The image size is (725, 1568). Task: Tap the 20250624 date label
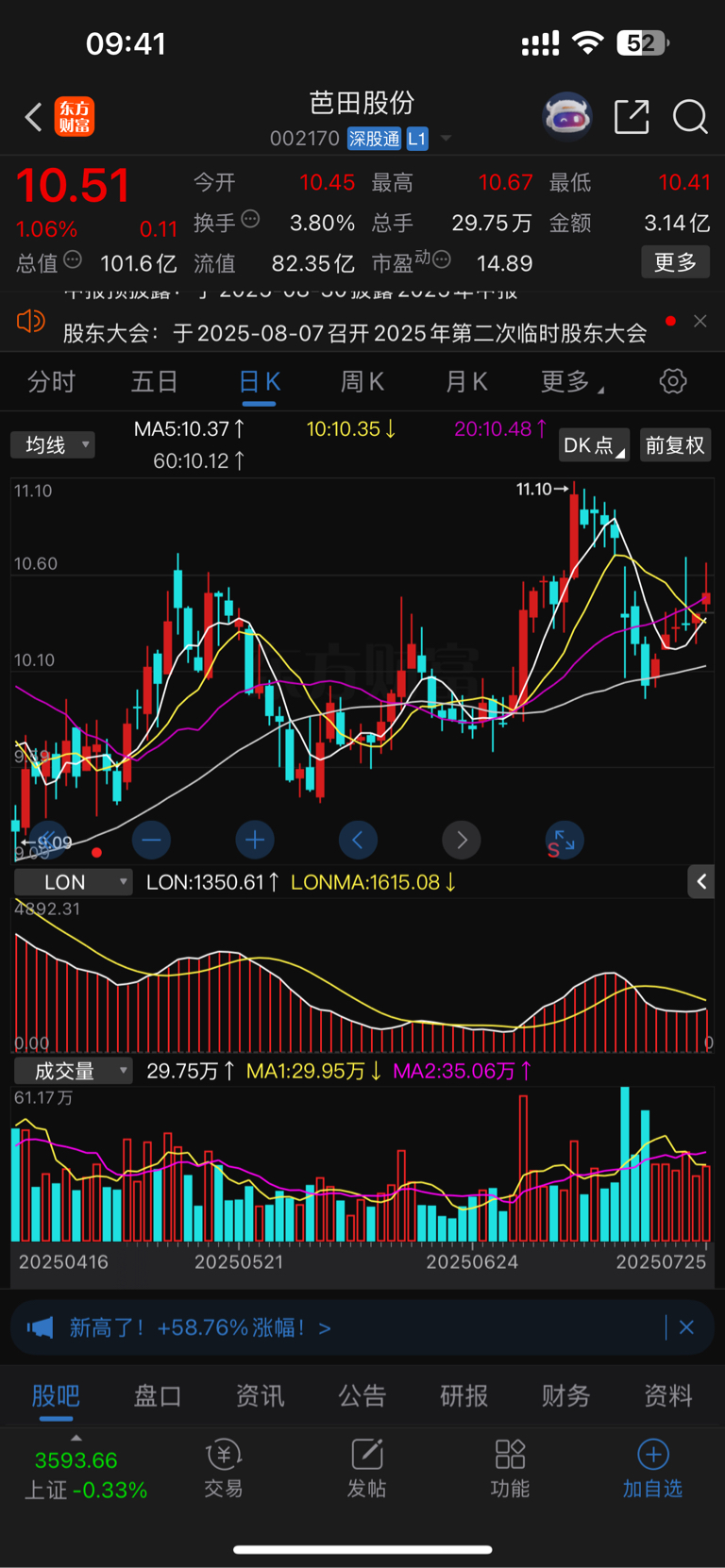[472, 1261]
